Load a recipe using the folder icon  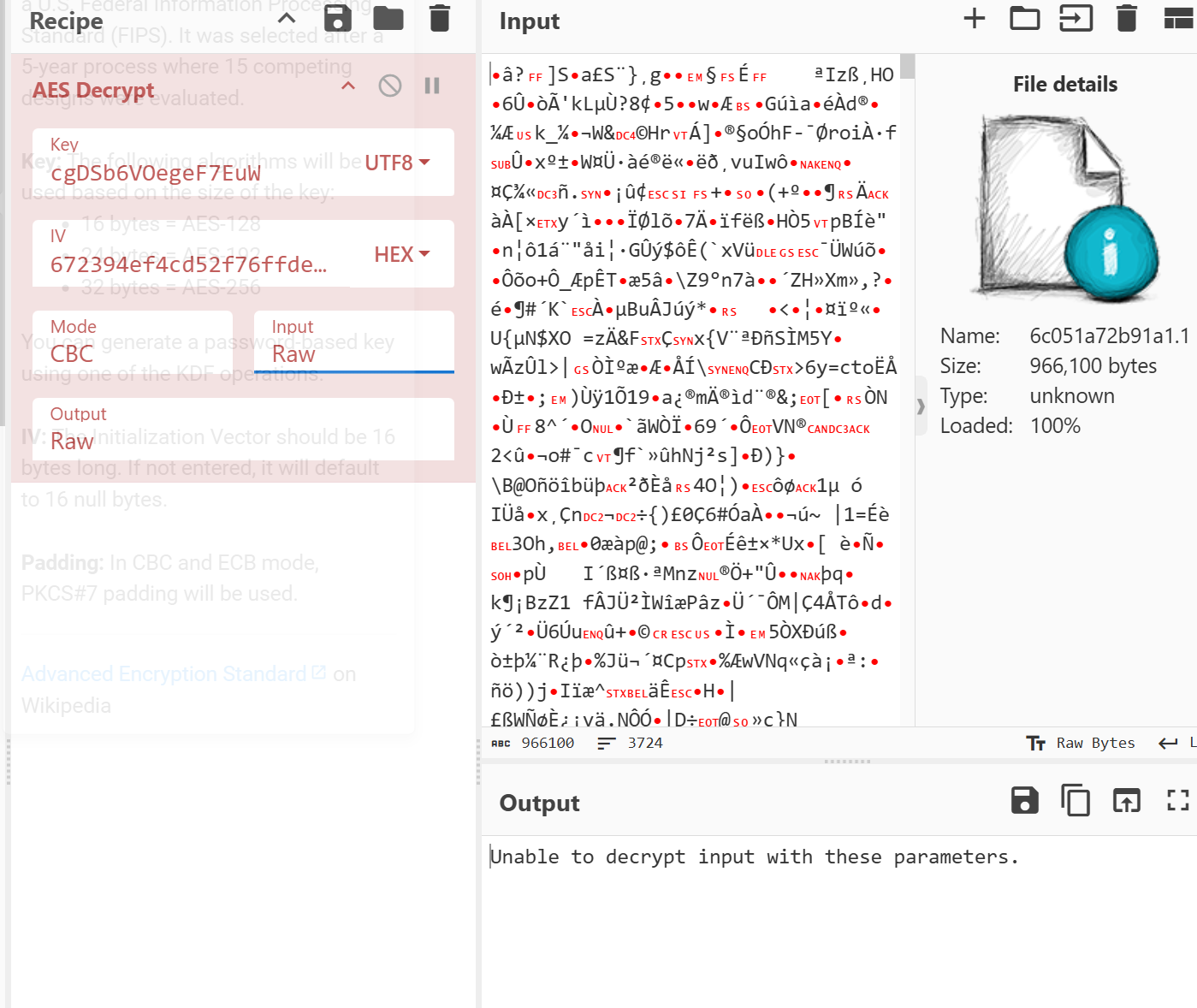[x=388, y=18]
